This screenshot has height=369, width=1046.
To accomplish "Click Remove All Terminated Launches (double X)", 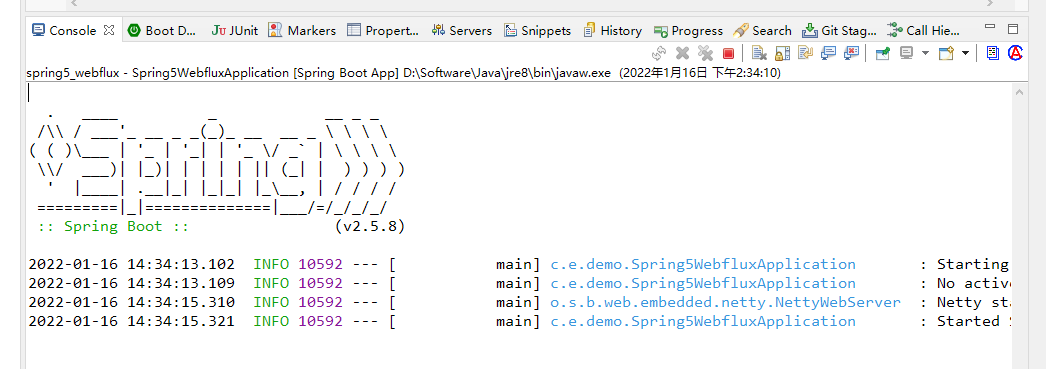I will [705, 53].
